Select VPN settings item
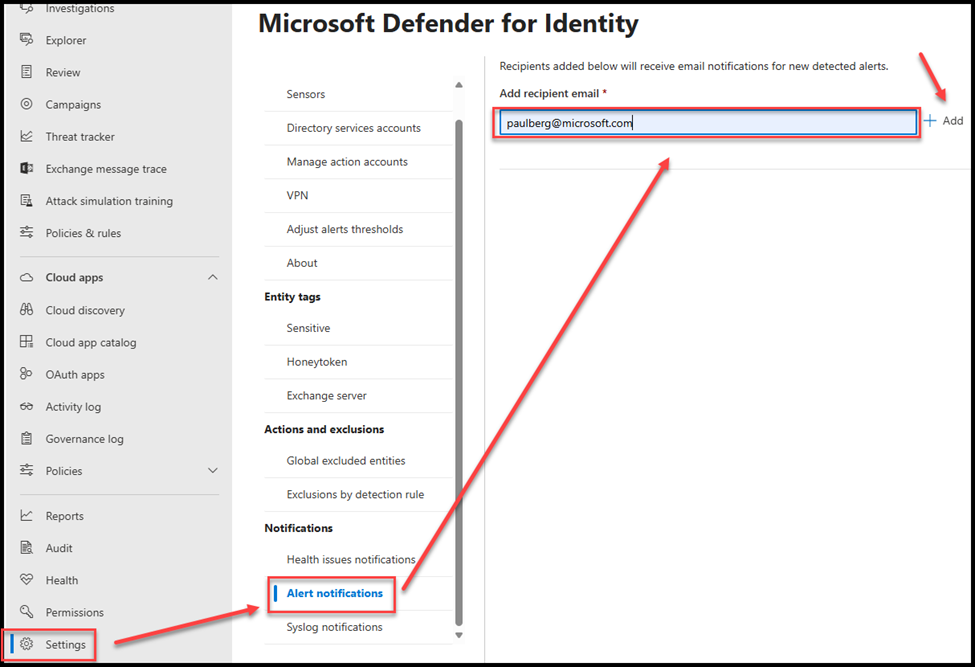 pyautogui.click(x=297, y=195)
